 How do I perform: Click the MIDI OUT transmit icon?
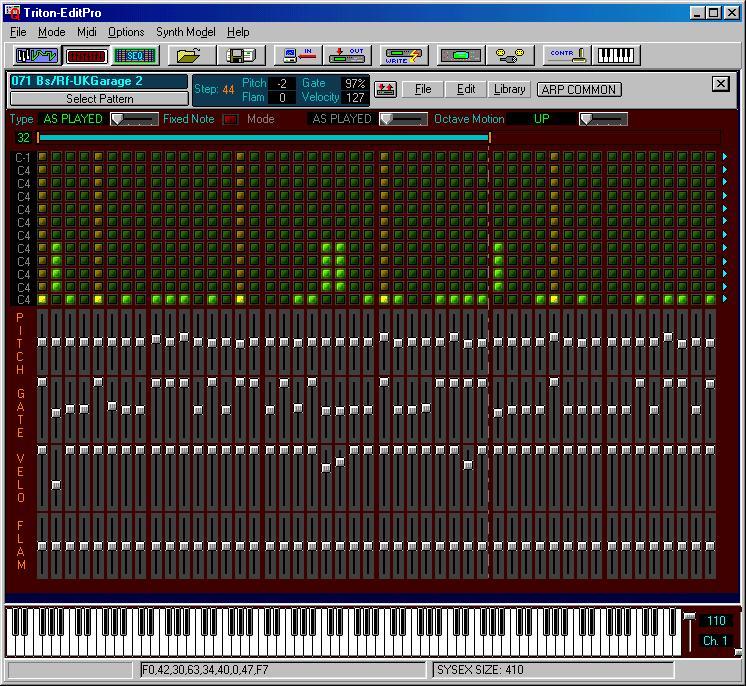[349, 55]
